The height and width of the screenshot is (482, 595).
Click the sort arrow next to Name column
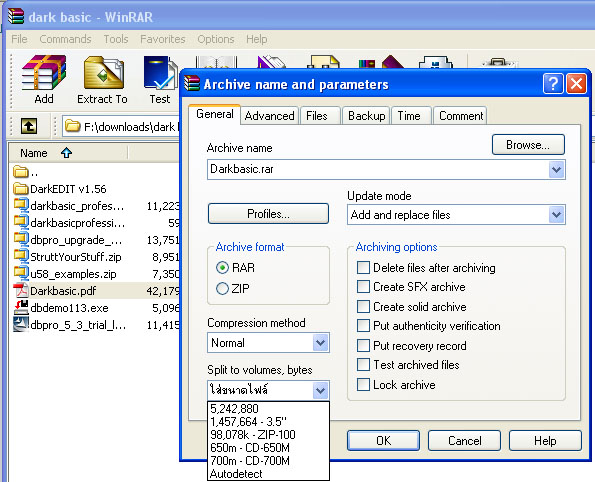click(x=66, y=153)
